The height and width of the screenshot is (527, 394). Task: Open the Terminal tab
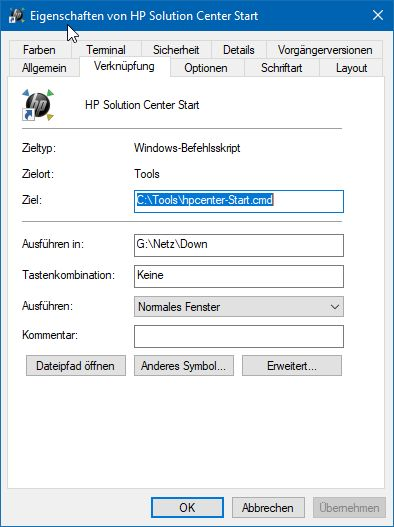pyautogui.click(x=106, y=50)
